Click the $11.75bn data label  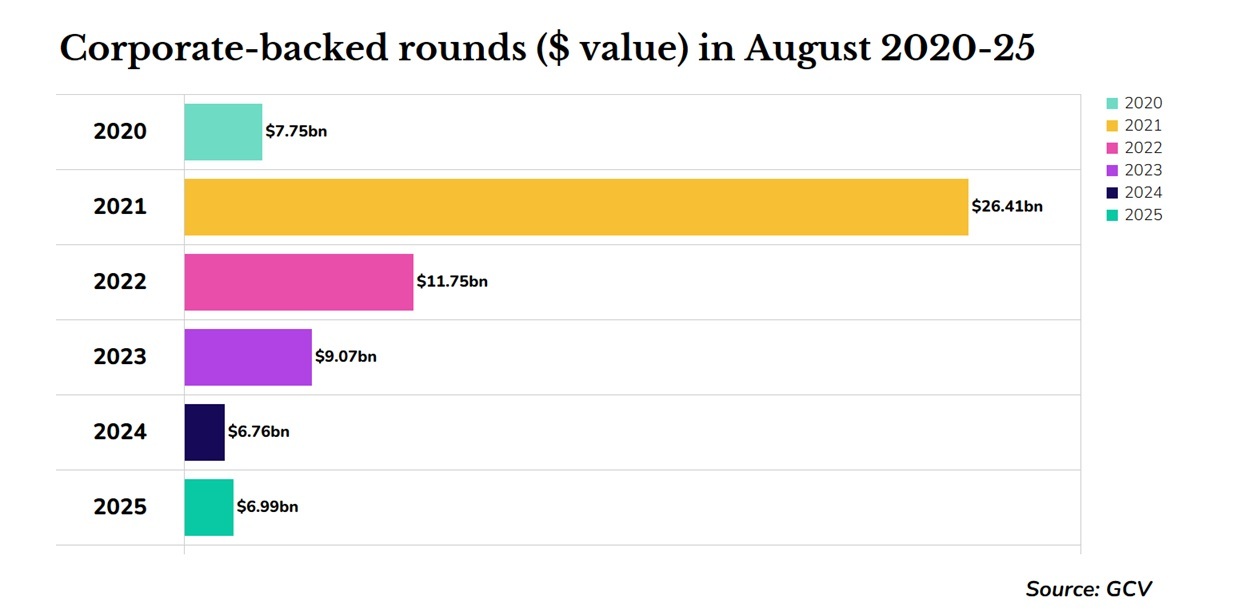pos(452,282)
